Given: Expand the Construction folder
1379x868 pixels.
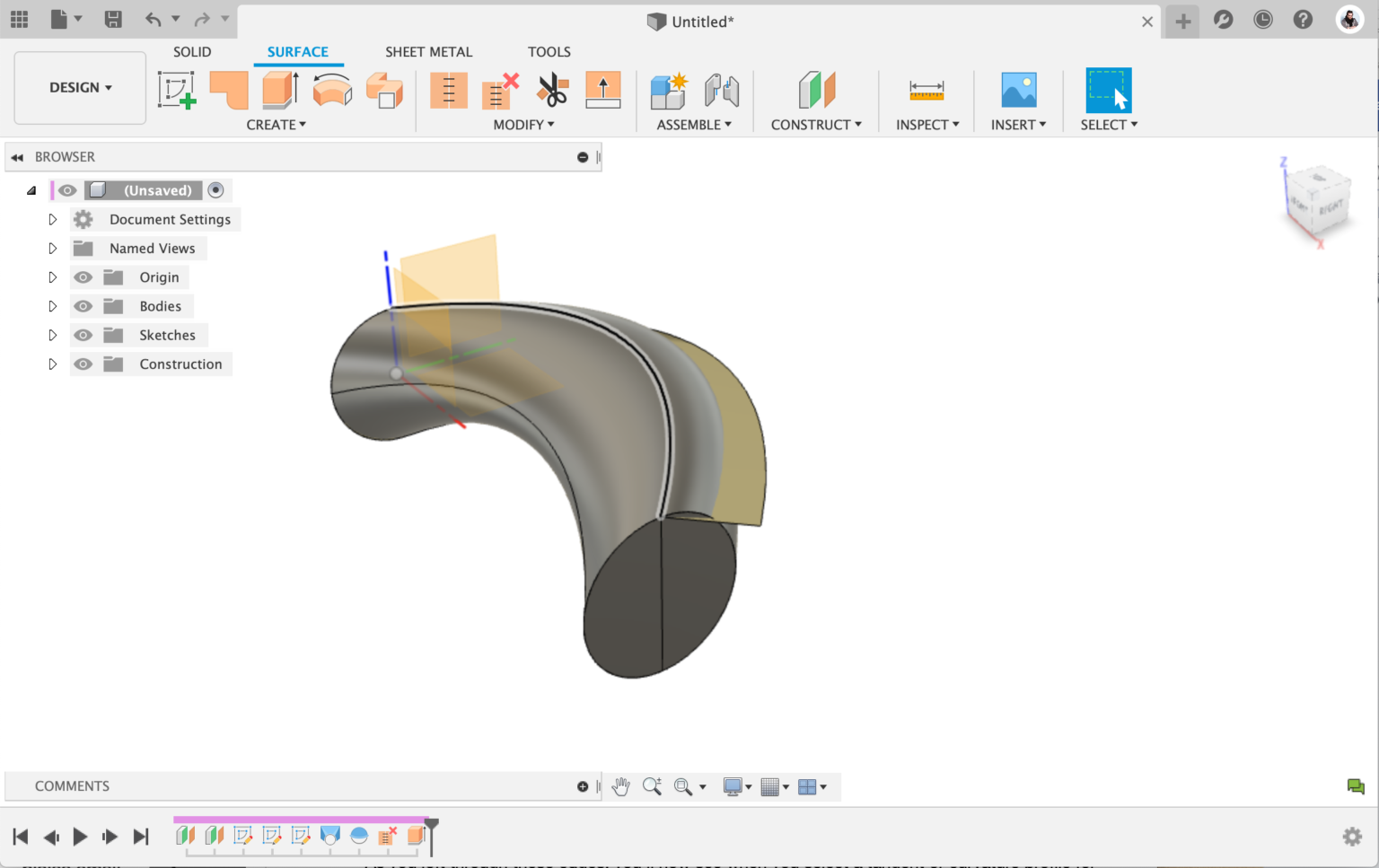Looking at the screenshot, I should [x=52, y=364].
